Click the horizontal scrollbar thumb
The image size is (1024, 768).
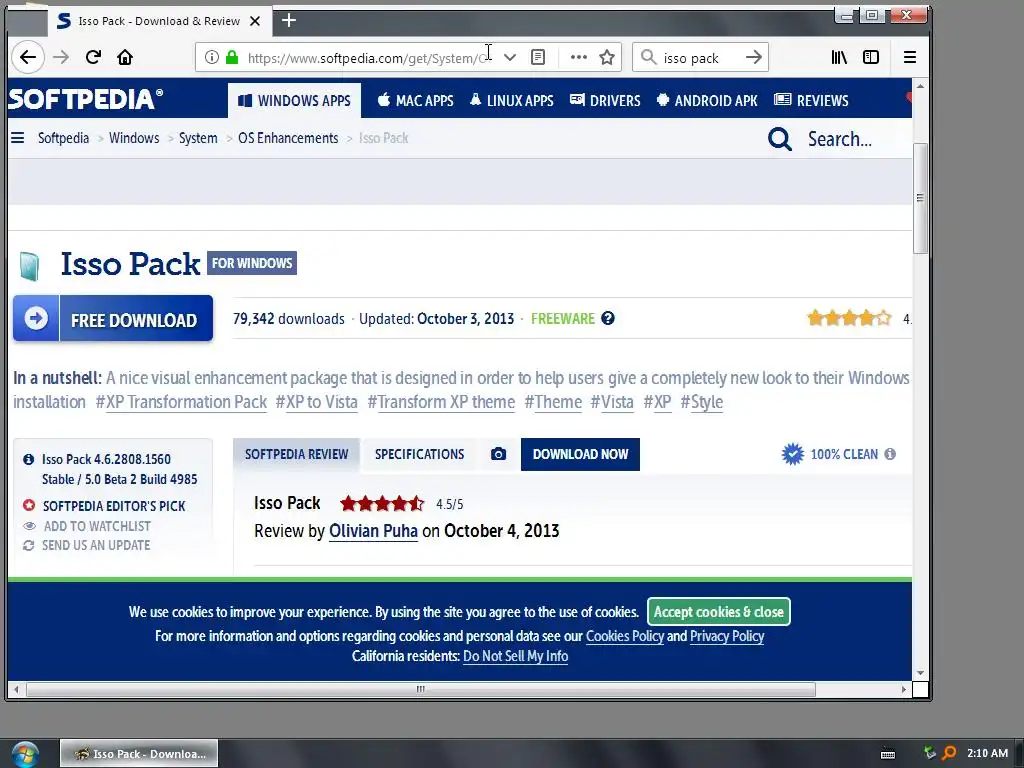pyautogui.click(x=421, y=689)
